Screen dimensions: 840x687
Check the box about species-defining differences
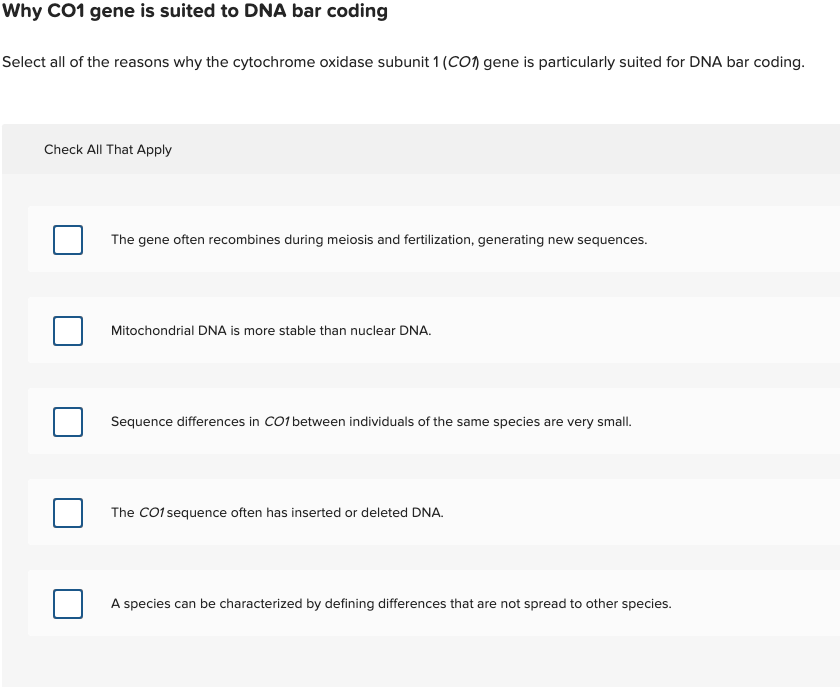(x=67, y=603)
